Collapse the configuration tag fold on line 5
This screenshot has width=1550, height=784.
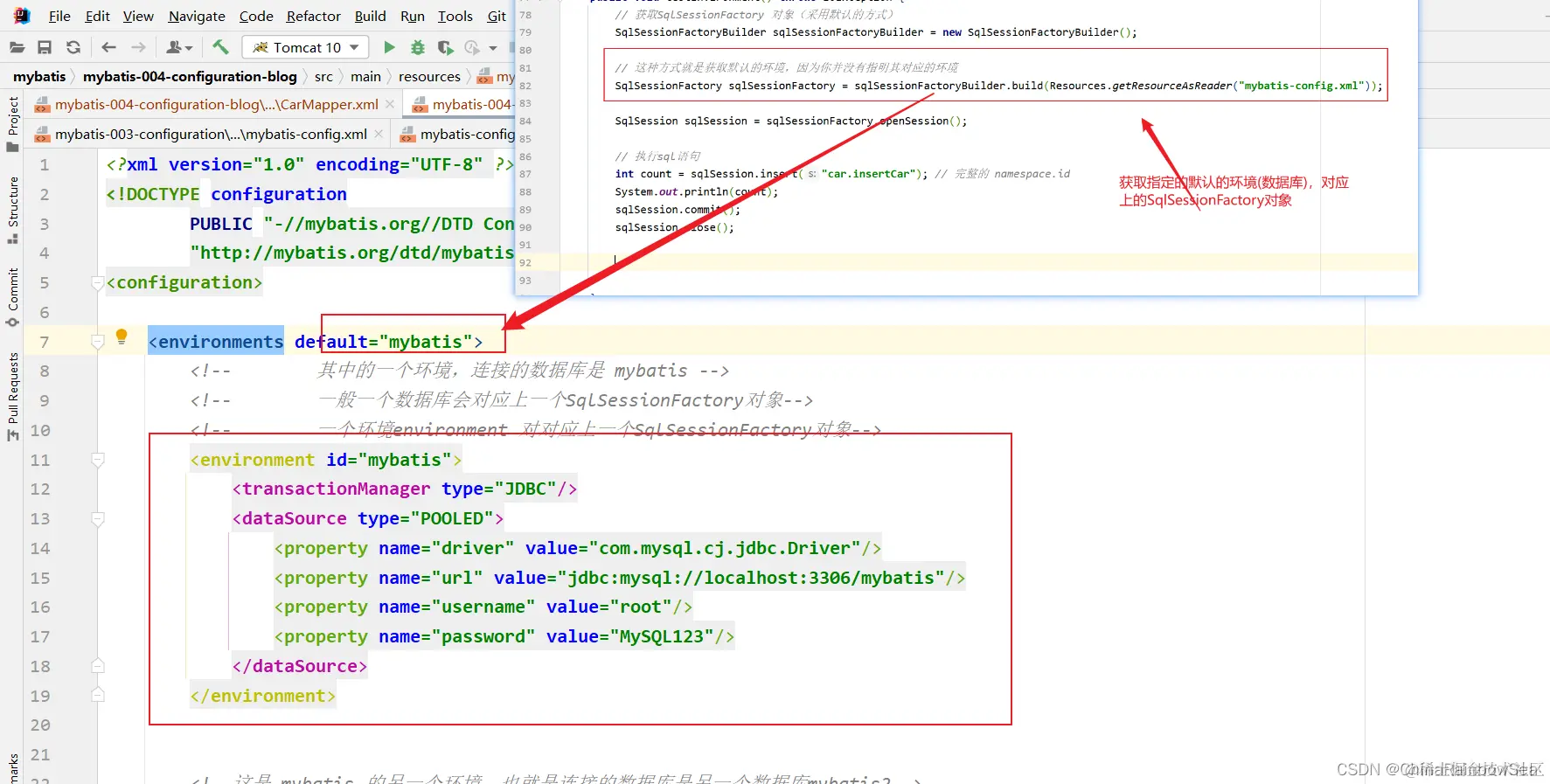point(98,283)
